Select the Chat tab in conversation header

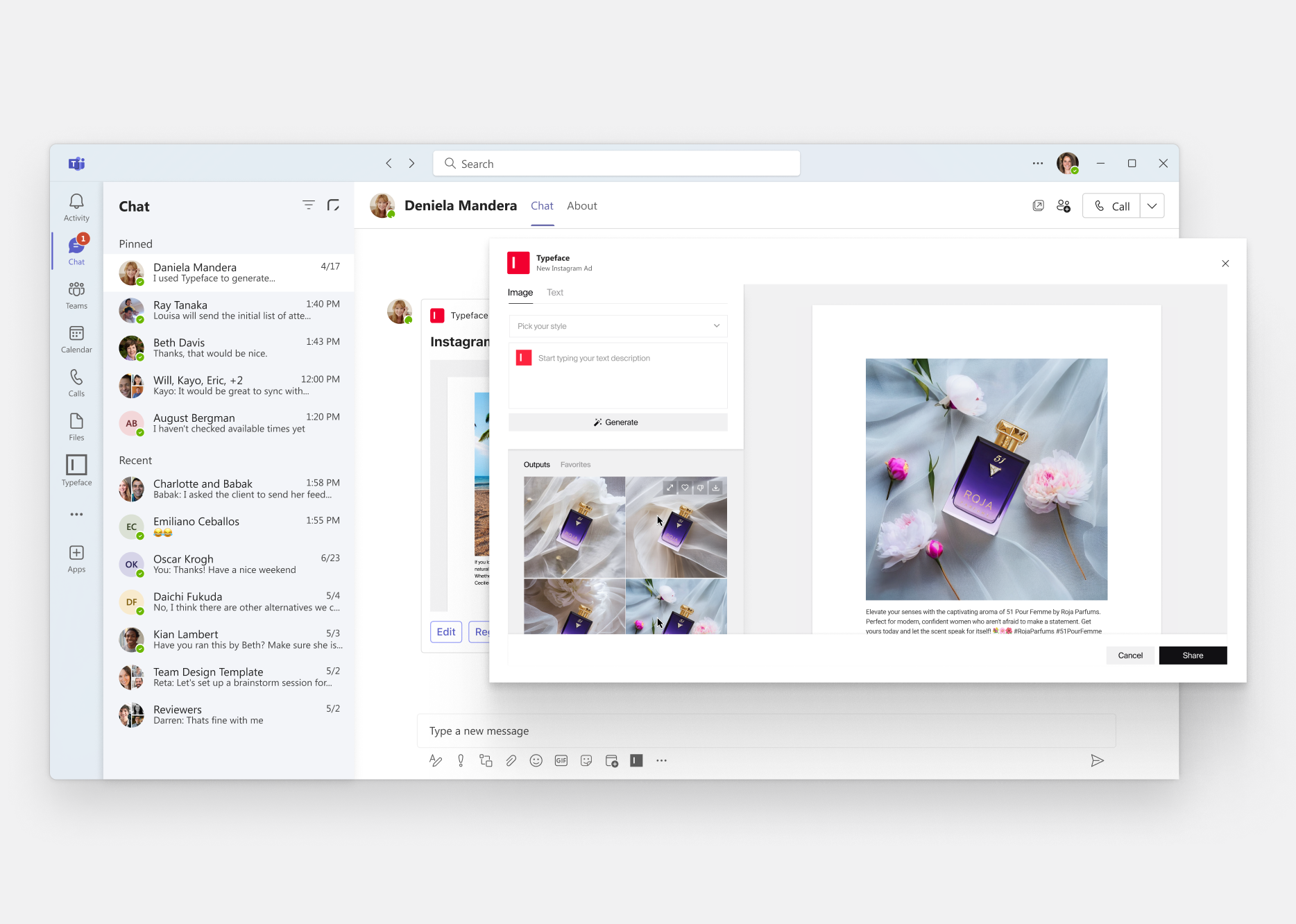coord(542,206)
